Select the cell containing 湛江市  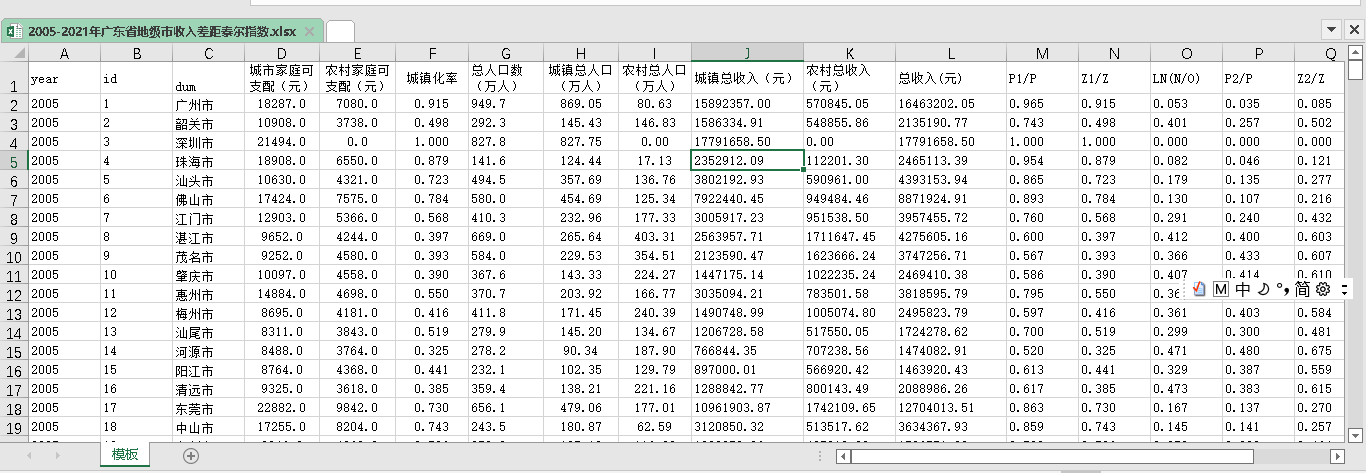[208, 237]
